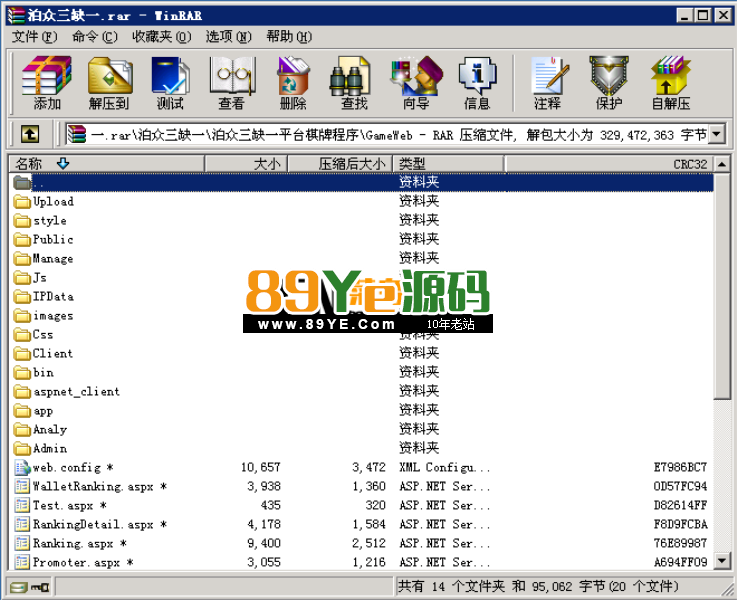Image resolution: width=737 pixels, height=600 pixels.
Task: Run the 测试 (Test) archive tool
Action: pos(170,83)
